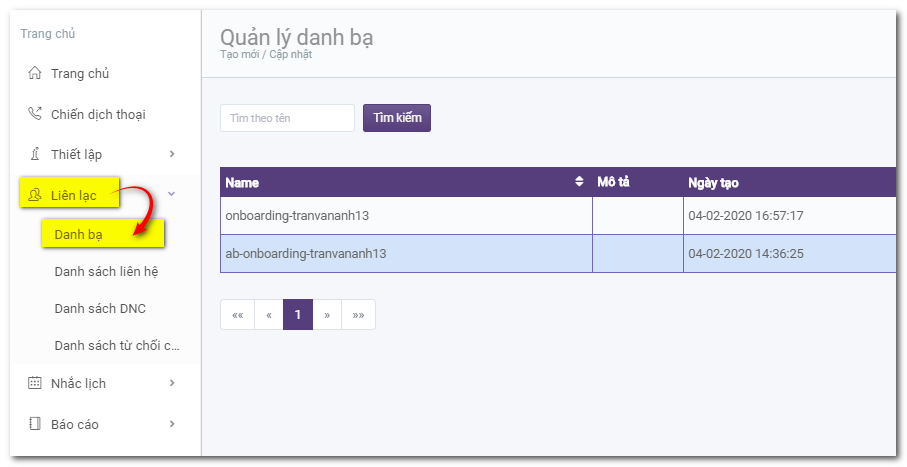Click the Quản lý danh bạ page title
Image resolution: width=907 pixels, height=467 pixels.
pos(297,38)
